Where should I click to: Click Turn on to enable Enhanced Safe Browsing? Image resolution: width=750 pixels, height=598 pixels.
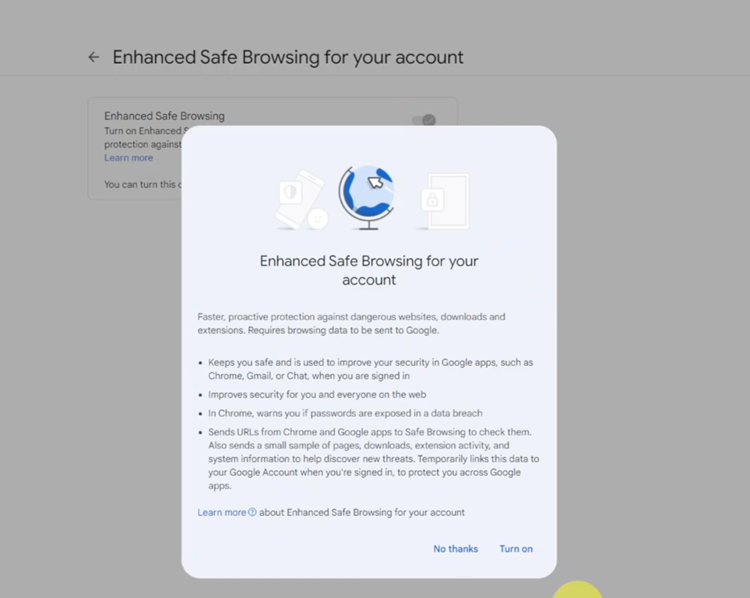[516, 549]
